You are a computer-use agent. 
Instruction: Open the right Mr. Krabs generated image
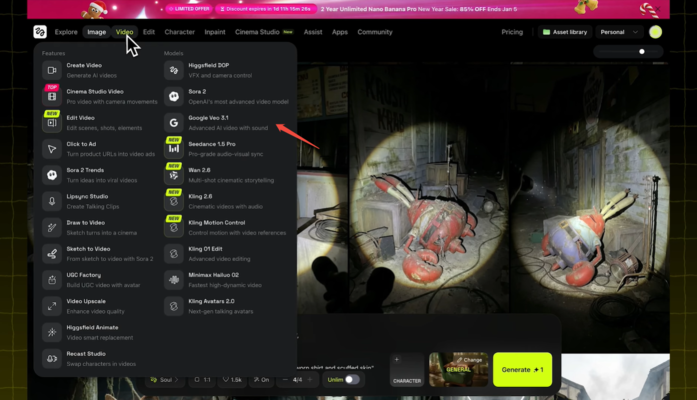590,207
